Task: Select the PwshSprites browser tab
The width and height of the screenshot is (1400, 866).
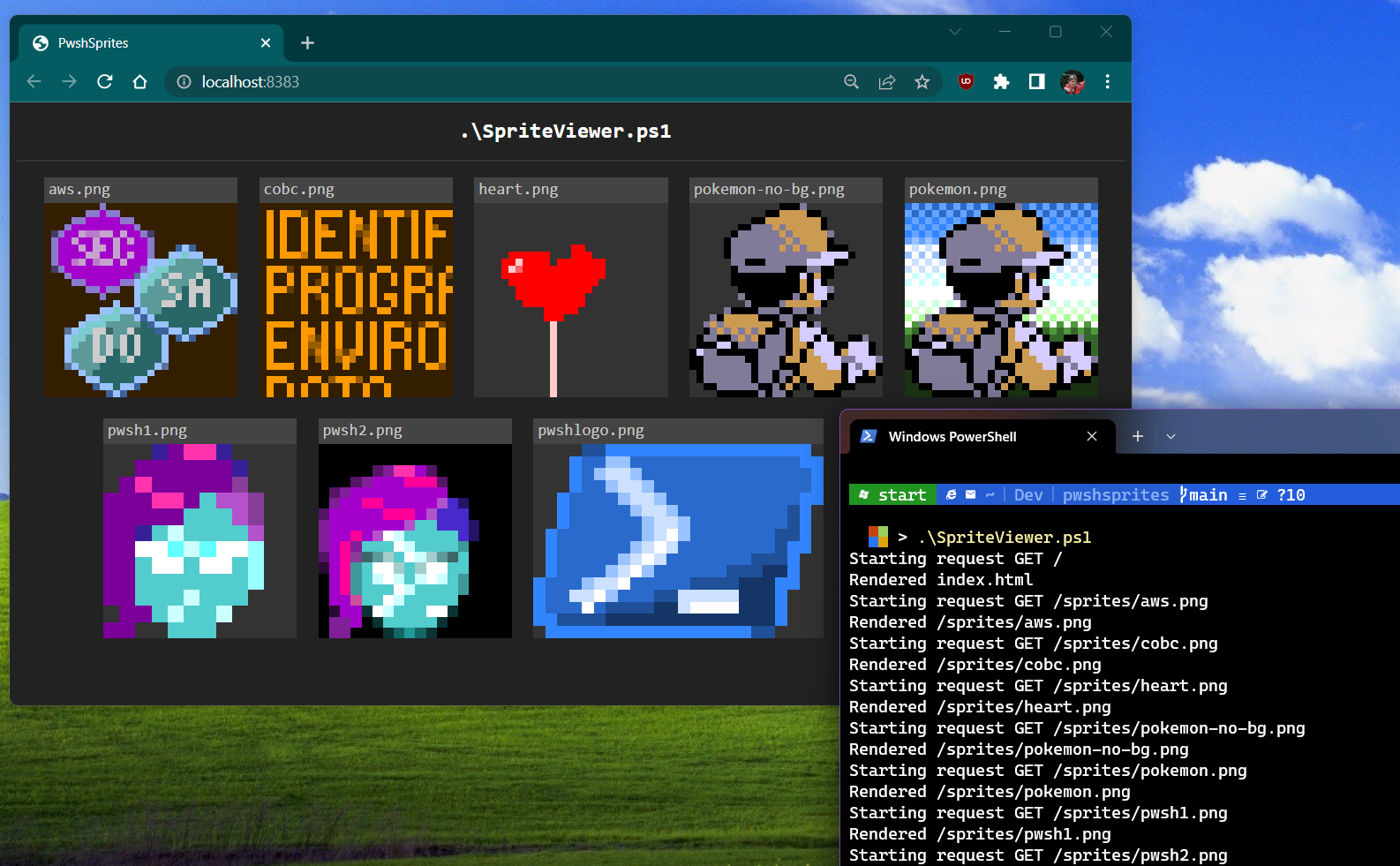Action: (x=150, y=42)
